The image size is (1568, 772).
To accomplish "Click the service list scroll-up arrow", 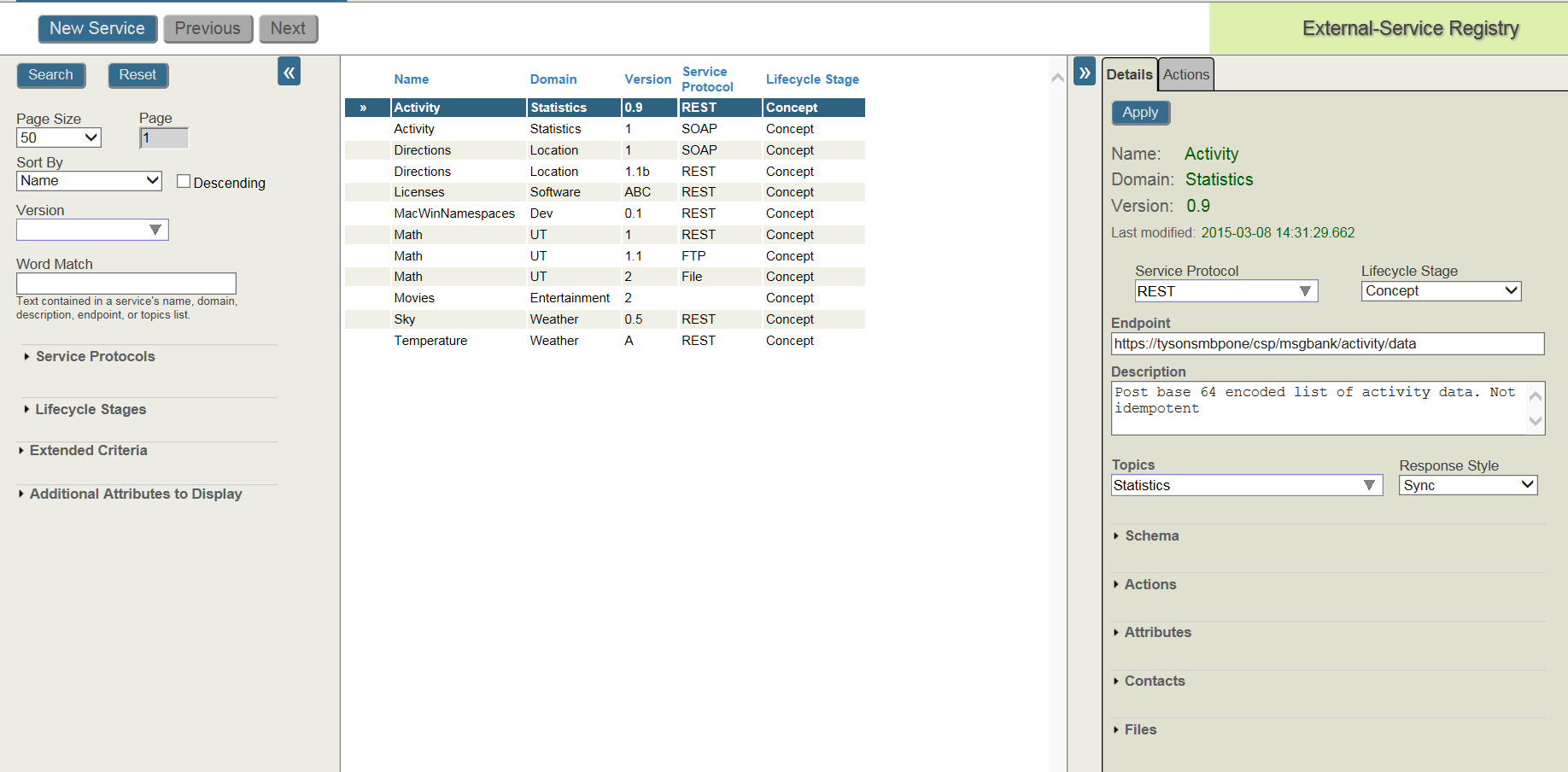I will (x=1057, y=78).
